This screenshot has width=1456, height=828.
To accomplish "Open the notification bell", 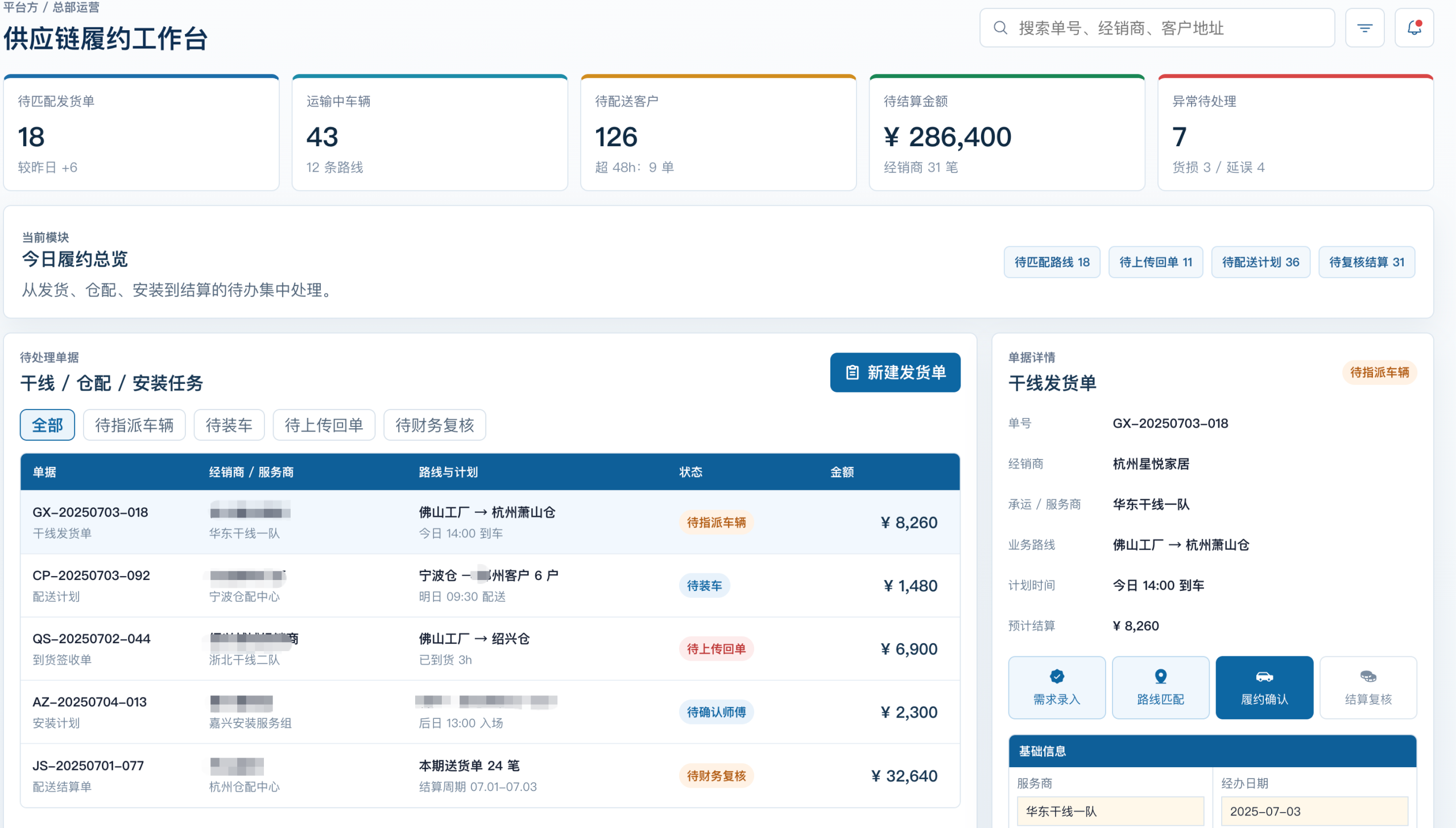I will click(1414, 28).
